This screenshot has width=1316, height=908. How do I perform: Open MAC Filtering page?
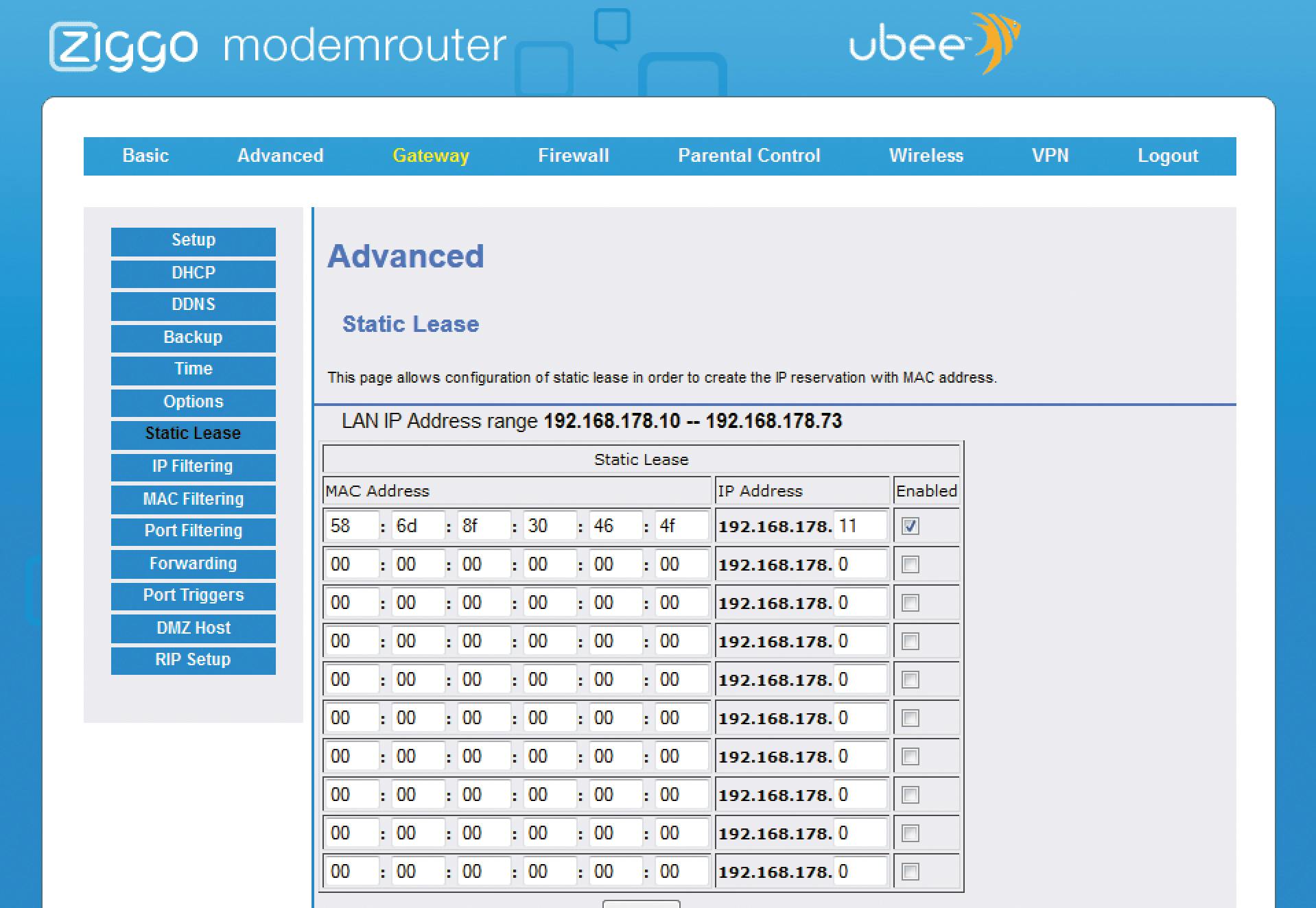[x=193, y=499]
